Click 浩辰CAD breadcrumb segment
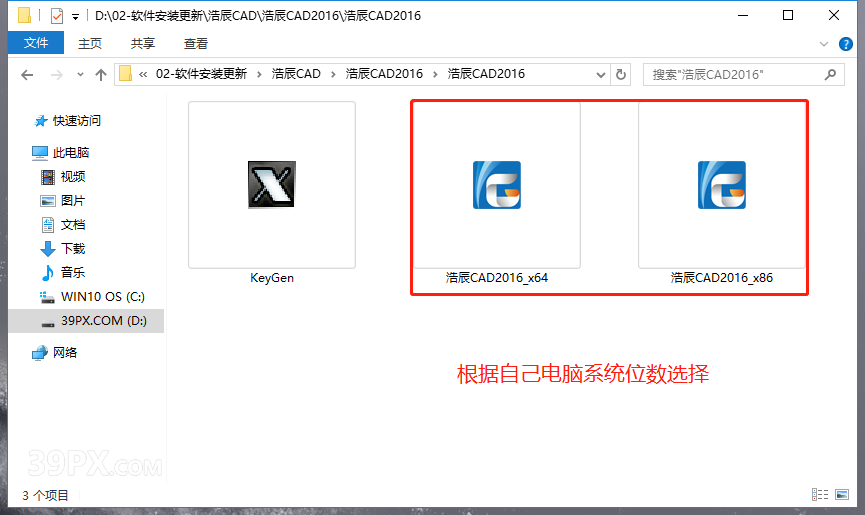The image size is (865, 515). pos(296,74)
